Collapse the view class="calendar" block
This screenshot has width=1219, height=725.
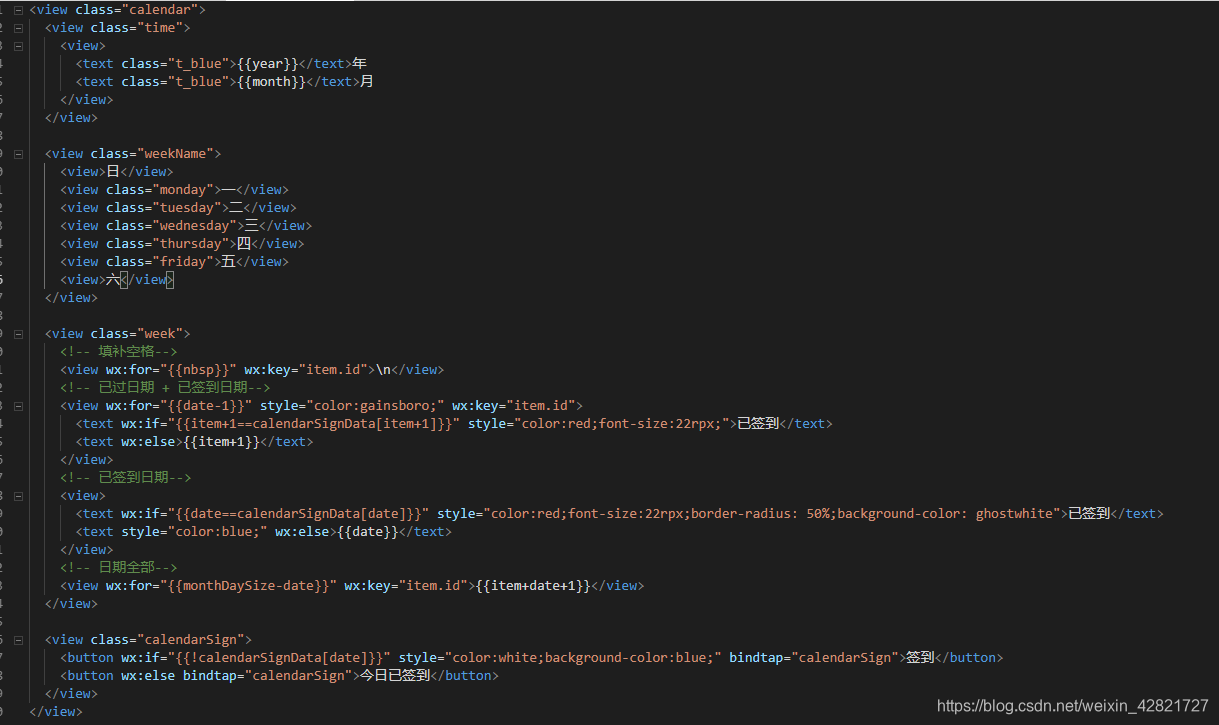click(x=18, y=10)
